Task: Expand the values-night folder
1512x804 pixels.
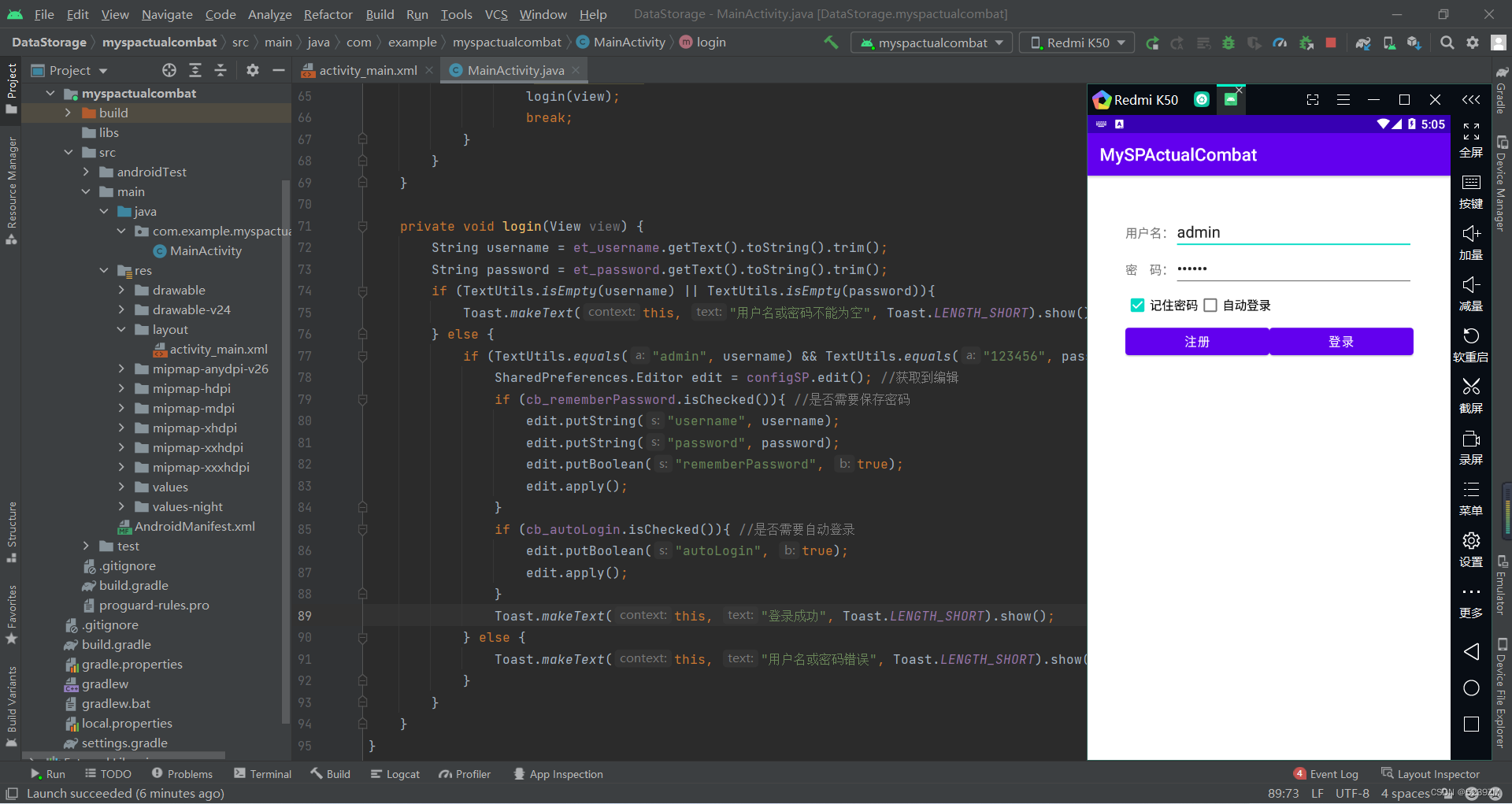Action: (122, 507)
